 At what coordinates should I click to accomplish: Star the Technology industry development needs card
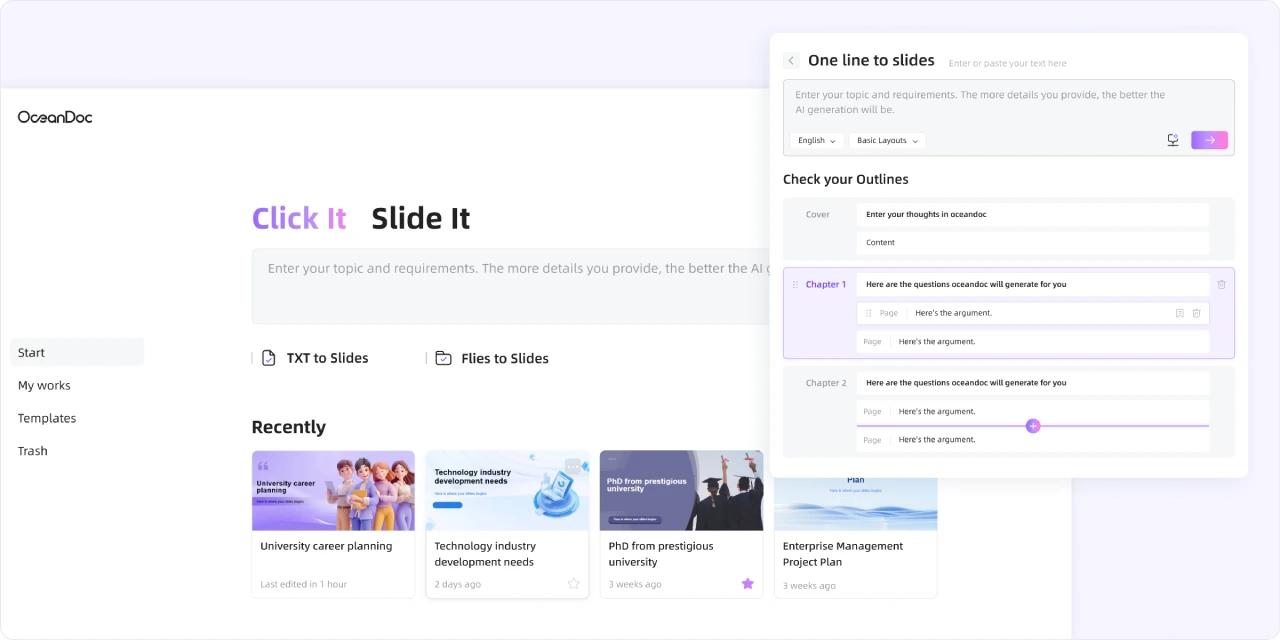pos(573,584)
